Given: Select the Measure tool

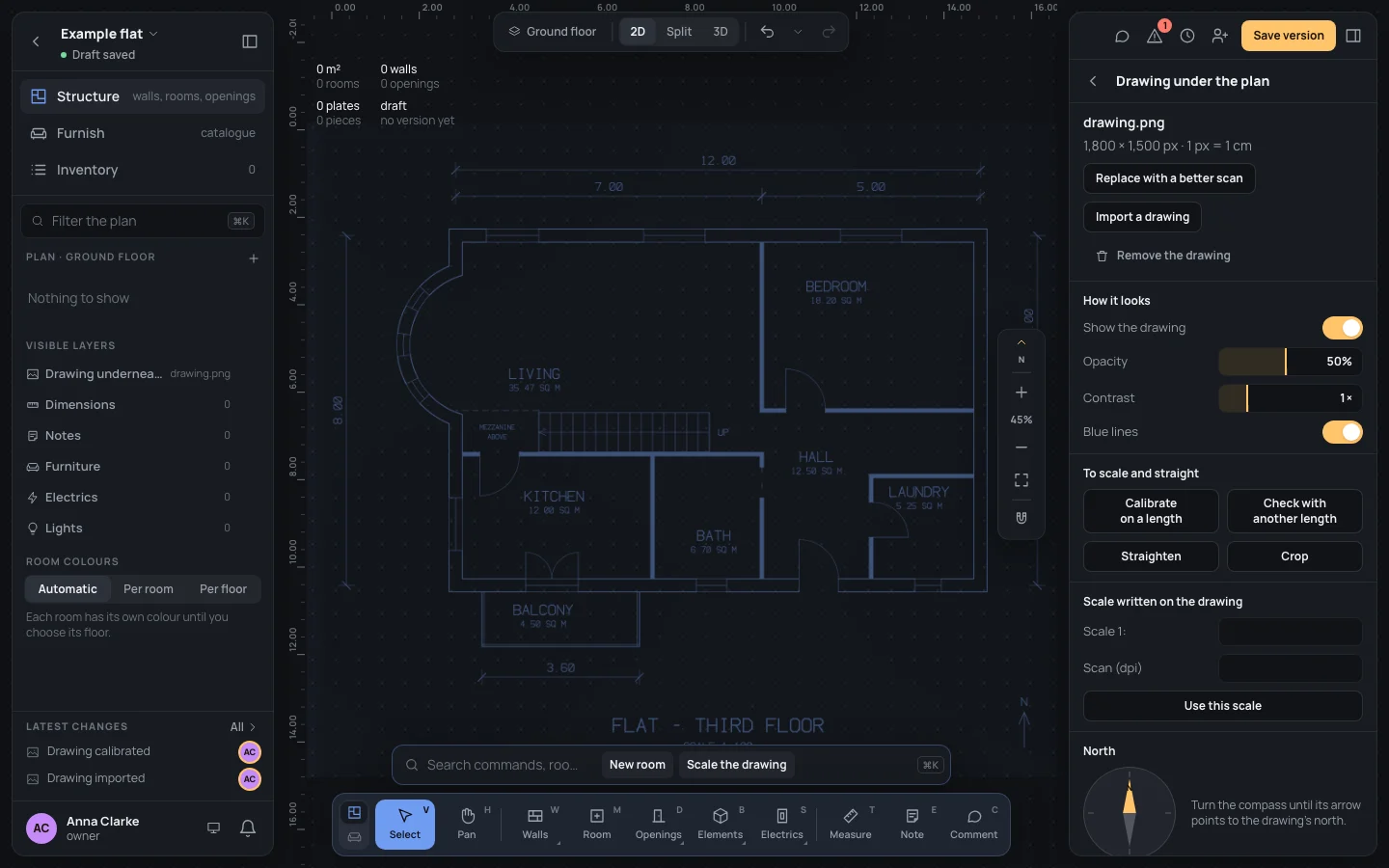Looking at the screenshot, I should [851, 825].
